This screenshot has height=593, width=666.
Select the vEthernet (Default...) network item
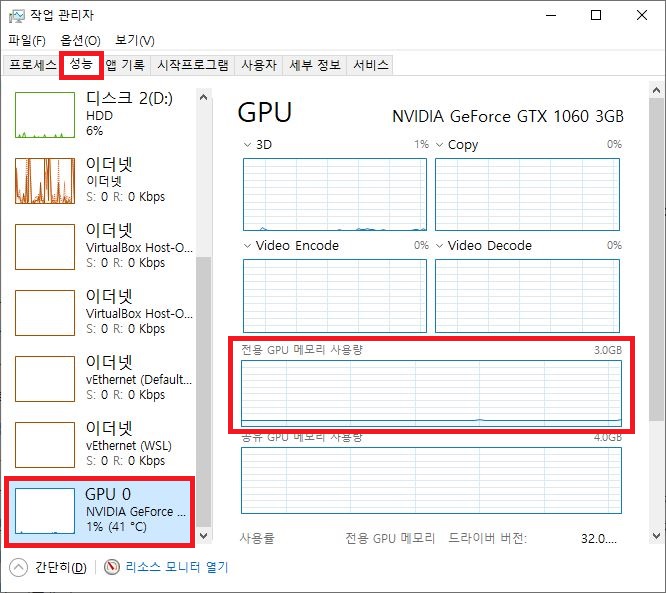100,378
